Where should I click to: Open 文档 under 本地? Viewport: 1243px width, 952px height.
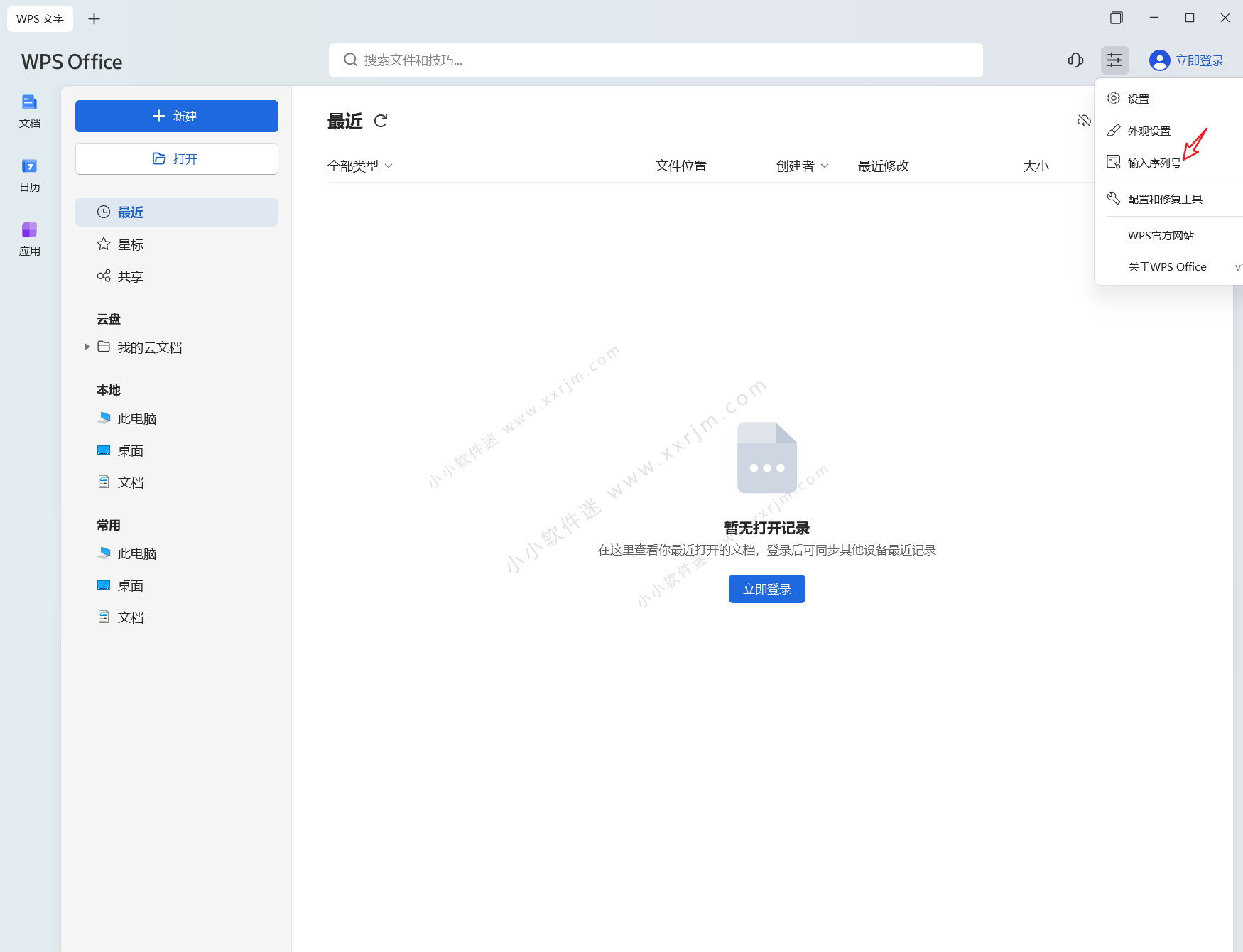click(x=176, y=482)
